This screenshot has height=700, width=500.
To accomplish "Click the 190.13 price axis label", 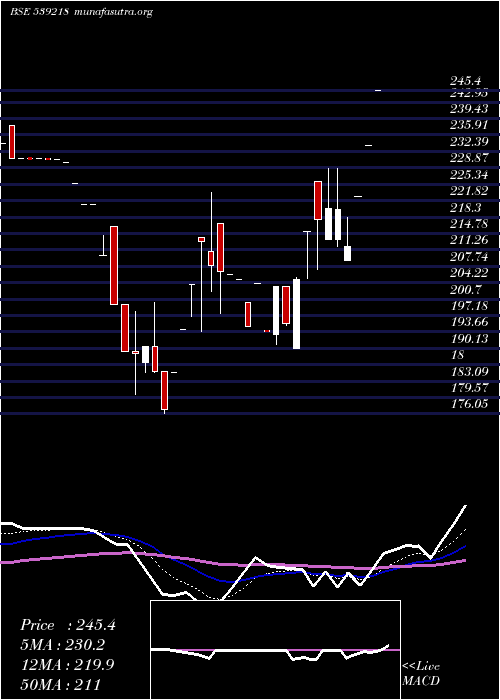I will [469, 338].
